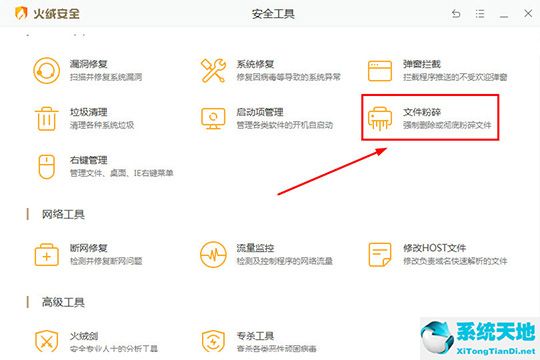Open the 火绒剑 shield with swords icon

(x=46, y=341)
